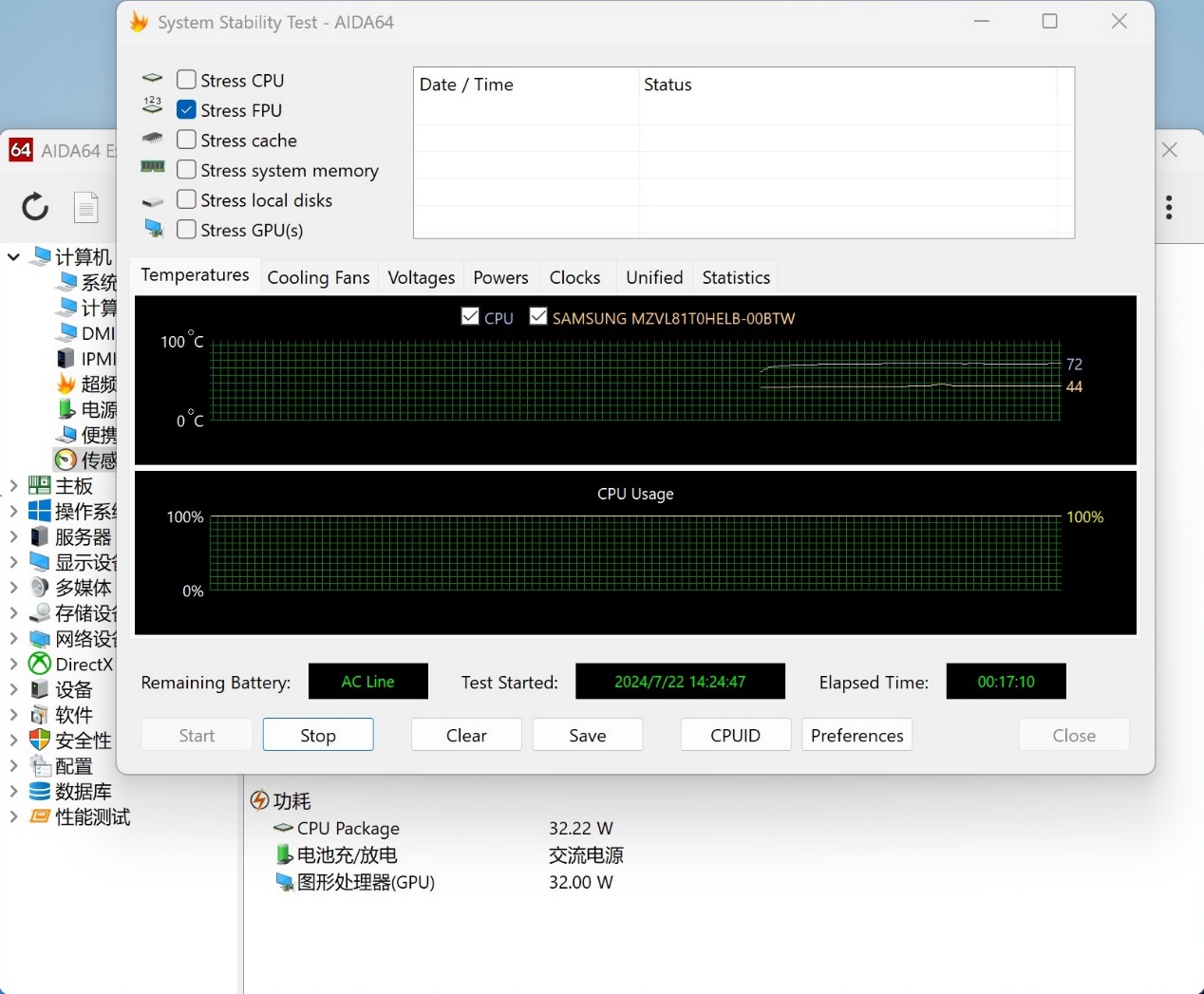Click the 服务器 server icon
Viewport: 1204px width, 994px height.
click(39, 536)
